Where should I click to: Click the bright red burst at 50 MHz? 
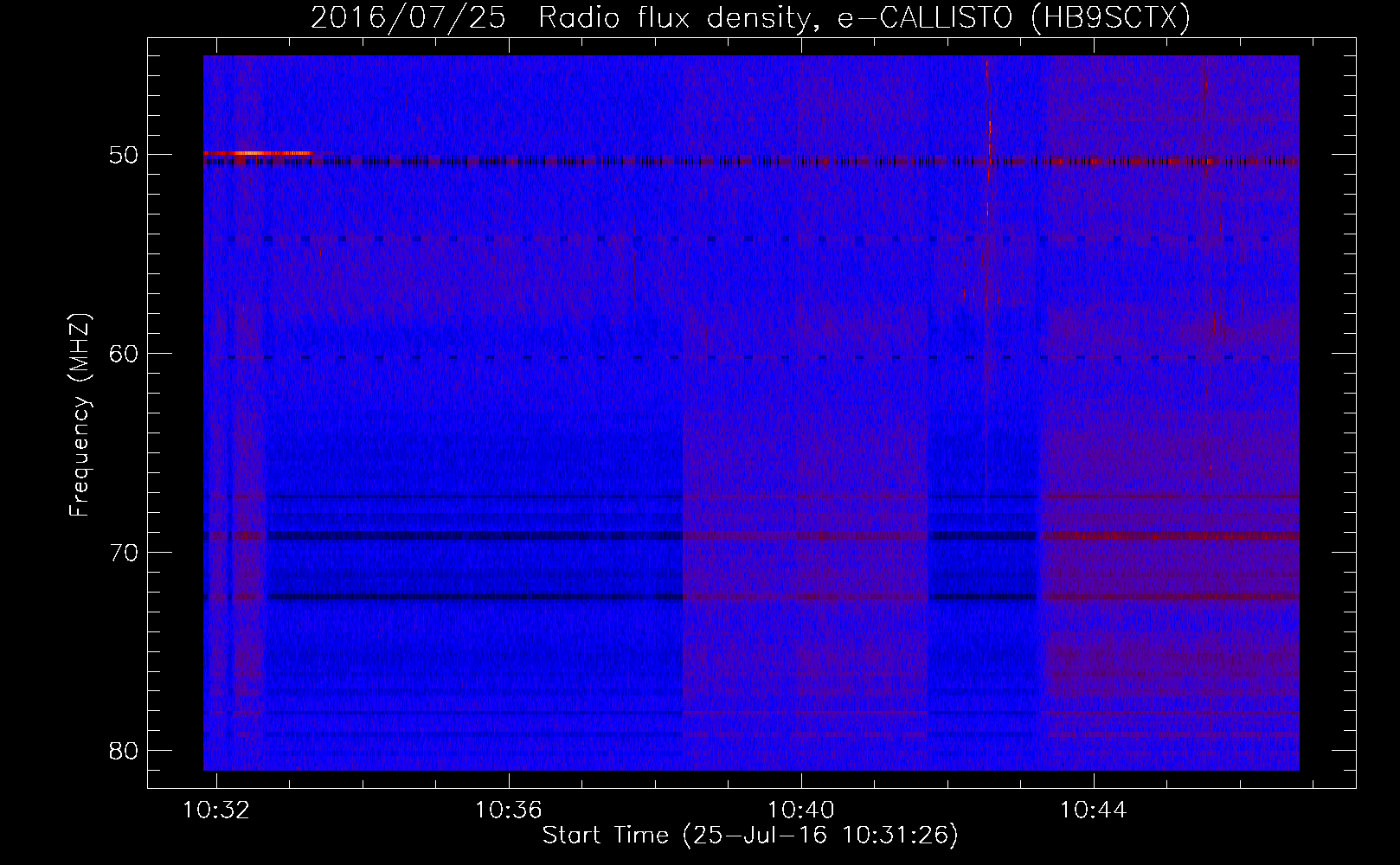point(259,153)
